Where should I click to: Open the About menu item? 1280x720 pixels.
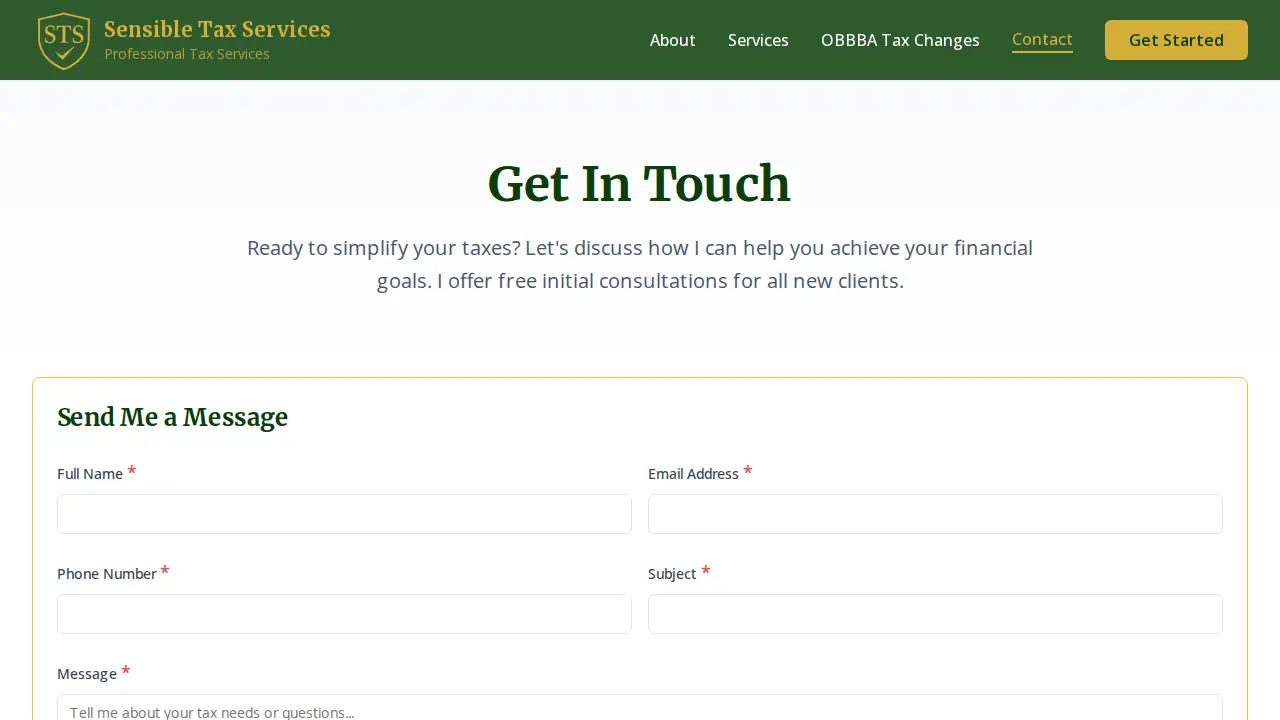(672, 40)
